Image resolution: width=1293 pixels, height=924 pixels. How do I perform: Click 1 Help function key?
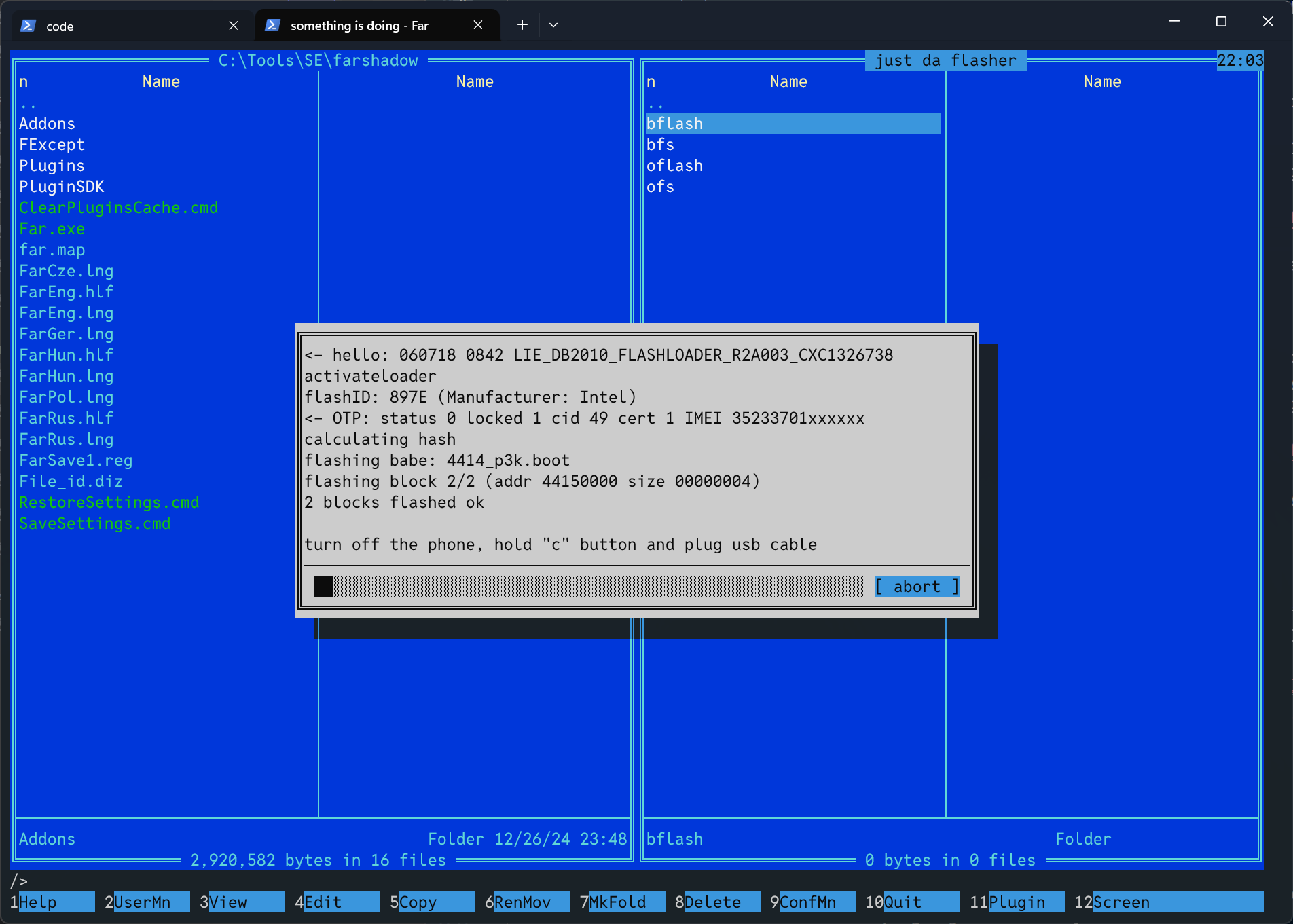pos(52,902)
